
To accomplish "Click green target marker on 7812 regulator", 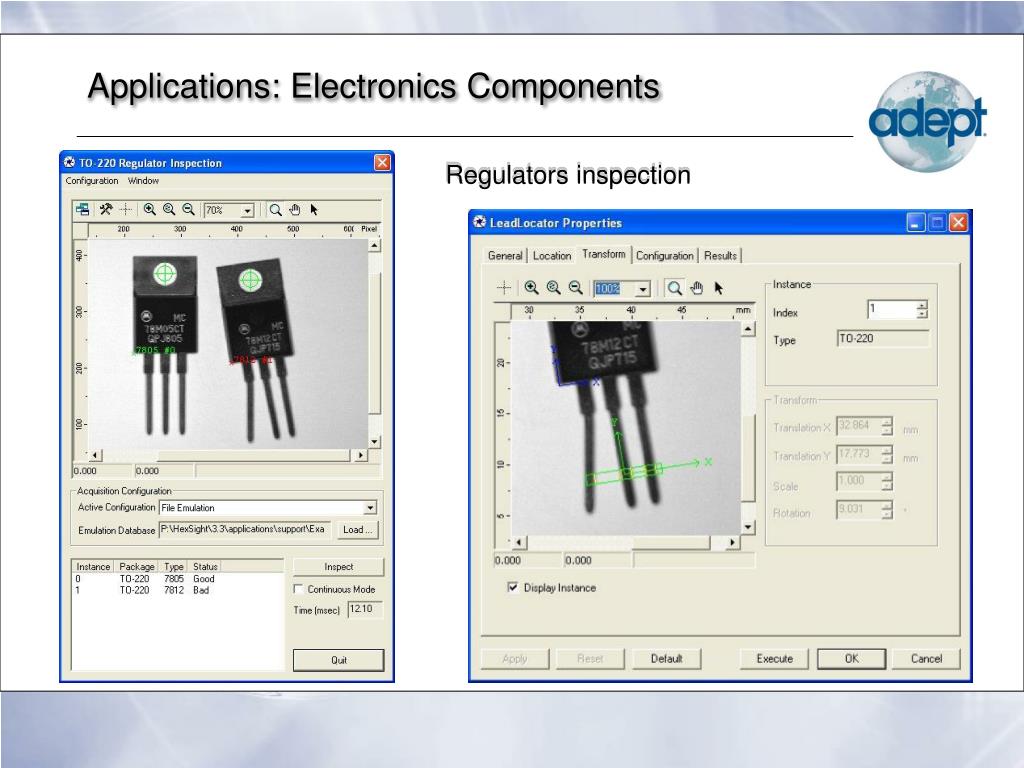I will pyautogui.click(x=250, y=280).
